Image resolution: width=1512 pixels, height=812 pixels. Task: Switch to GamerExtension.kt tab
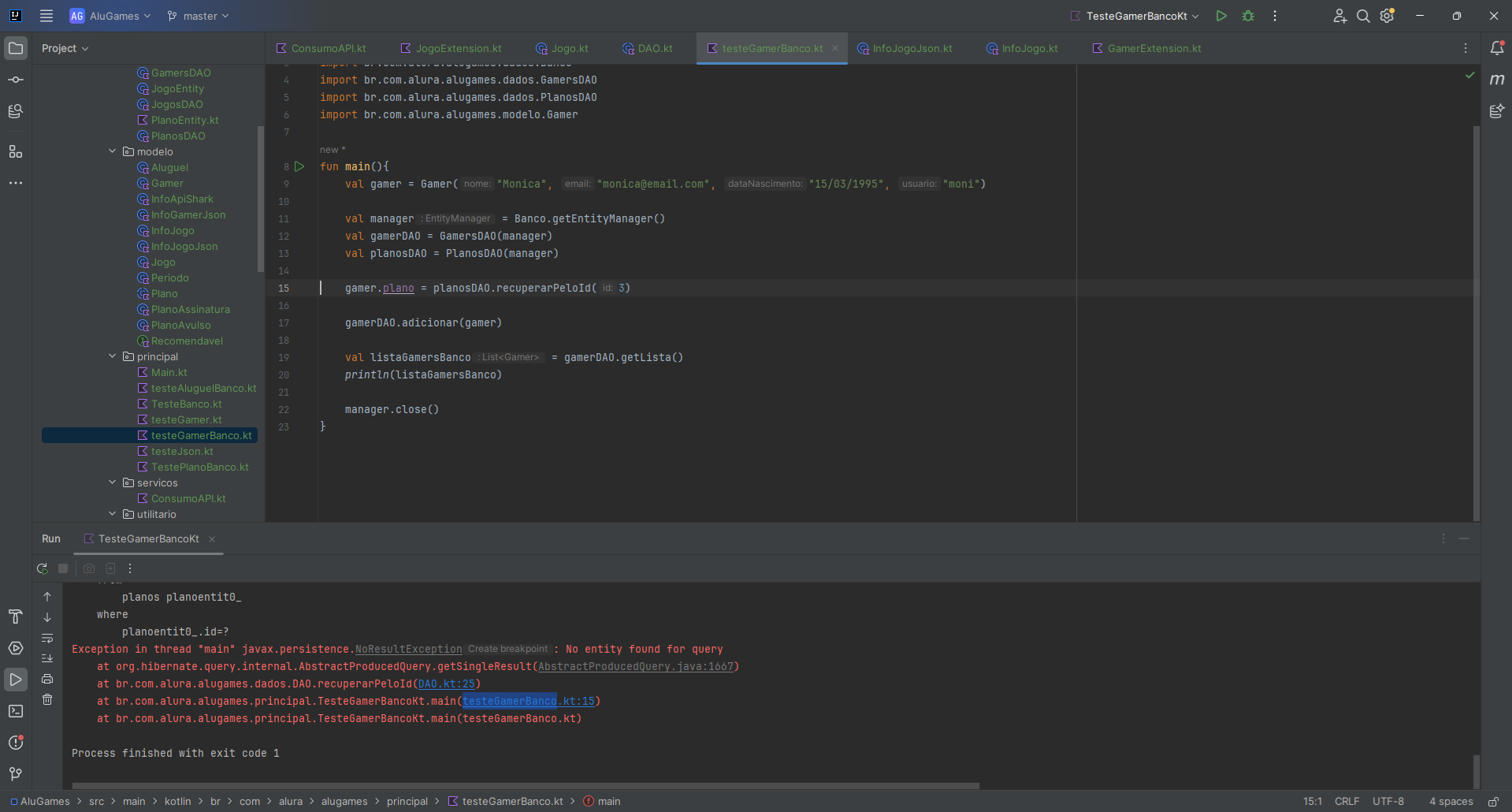coord(1146,48)
